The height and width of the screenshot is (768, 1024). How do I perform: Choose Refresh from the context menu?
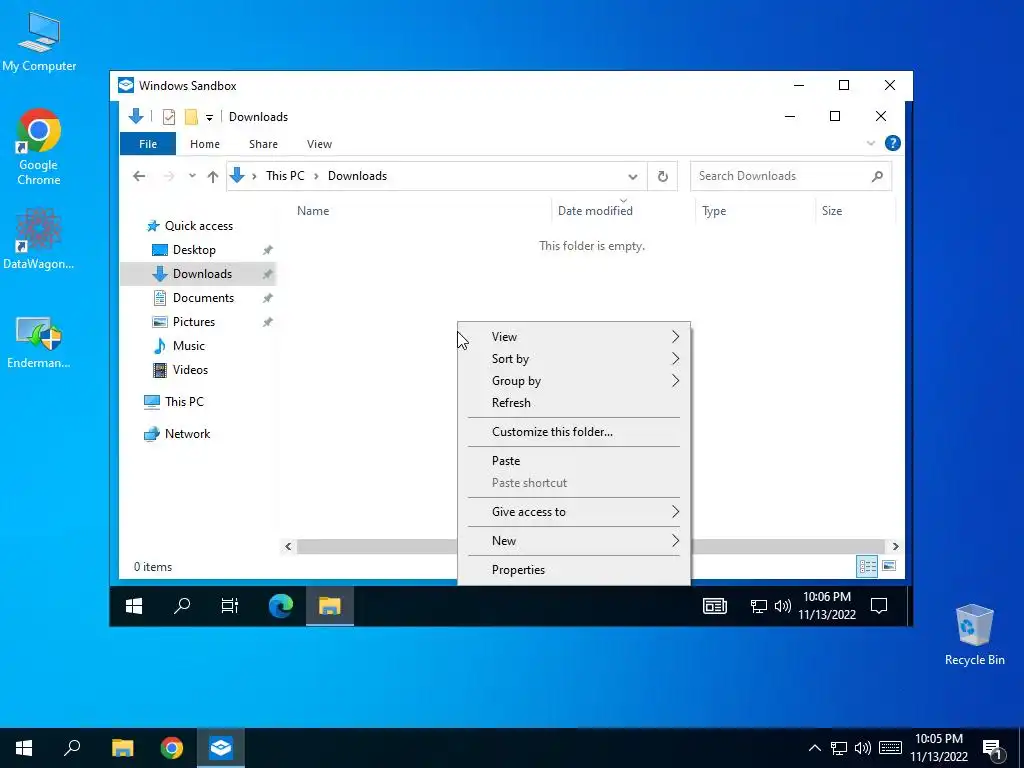574,403
